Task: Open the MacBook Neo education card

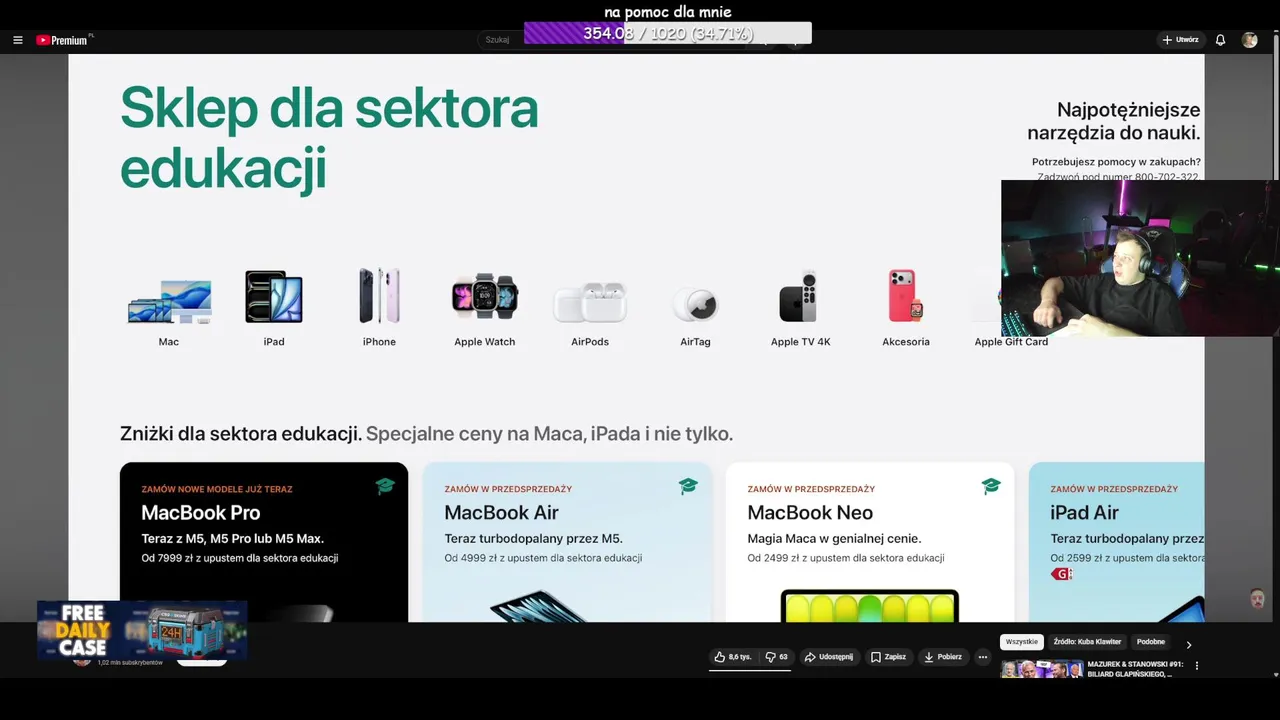Action: (870, 542)
